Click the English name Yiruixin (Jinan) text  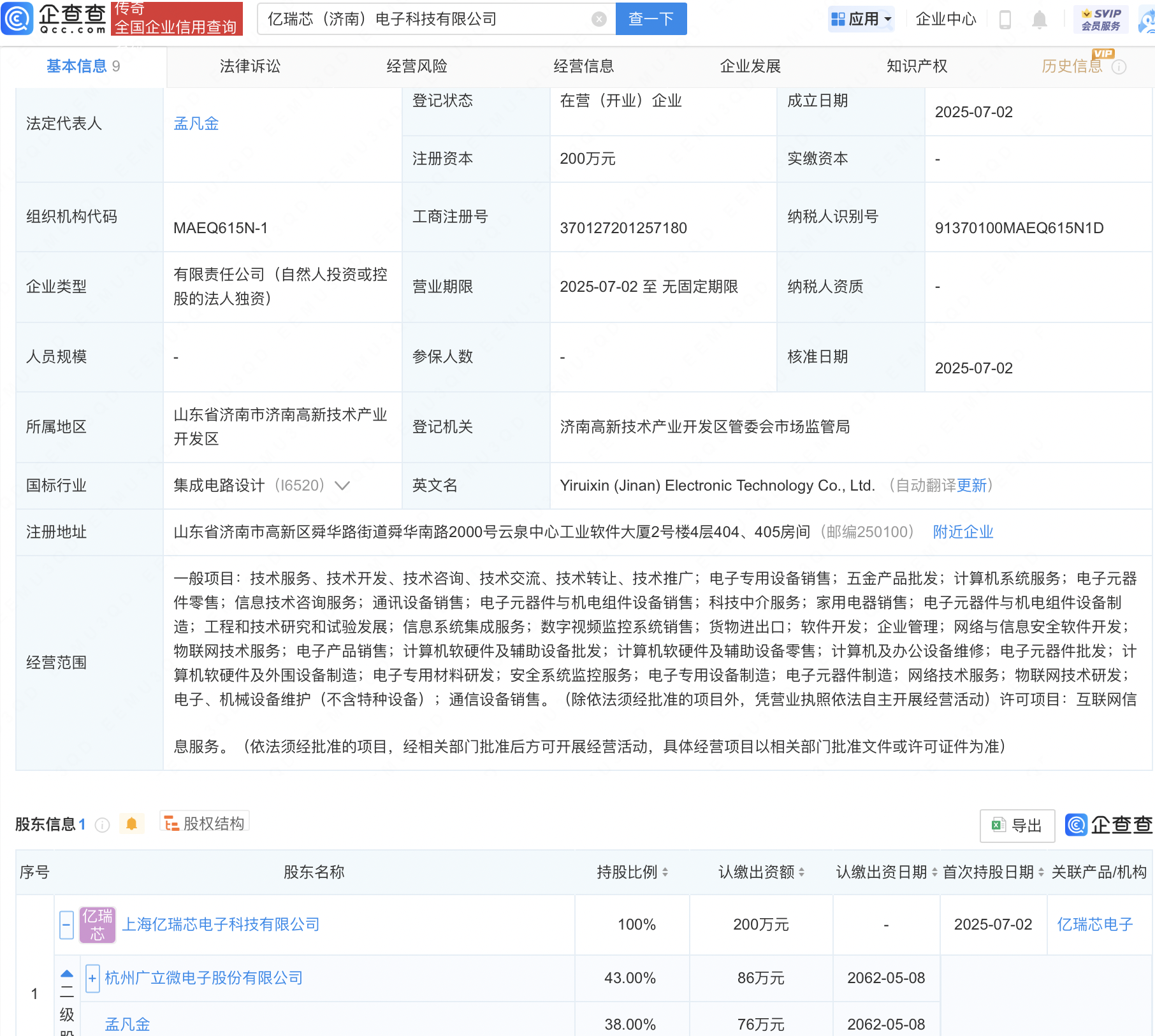(x=717, y=486)
